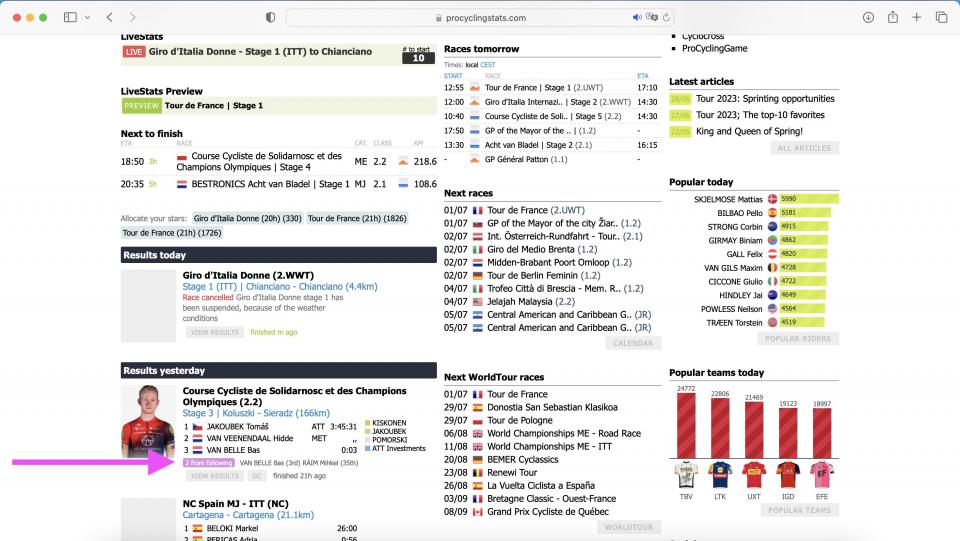Open rider SKJELMOSE Mattias

728,200
